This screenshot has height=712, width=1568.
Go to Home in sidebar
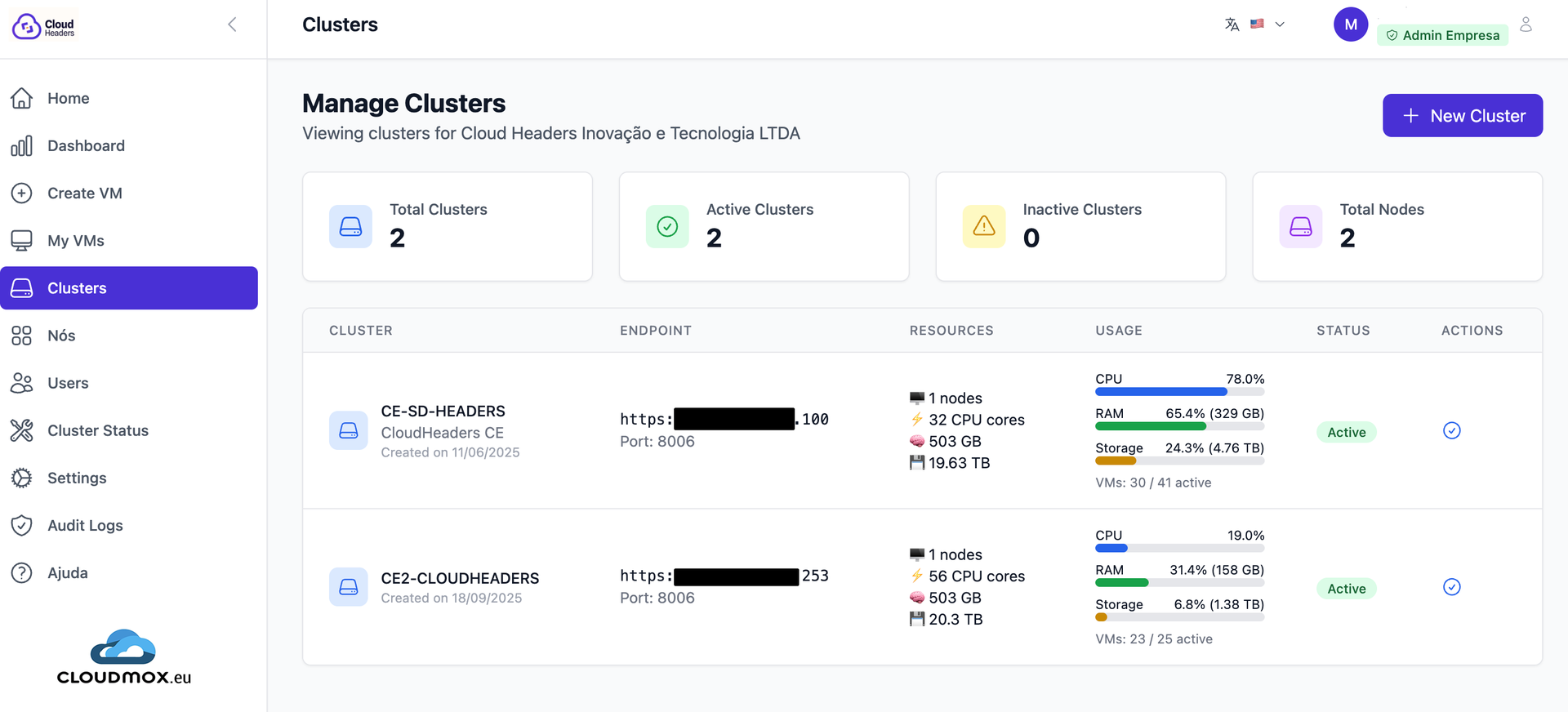pos(68,99)
